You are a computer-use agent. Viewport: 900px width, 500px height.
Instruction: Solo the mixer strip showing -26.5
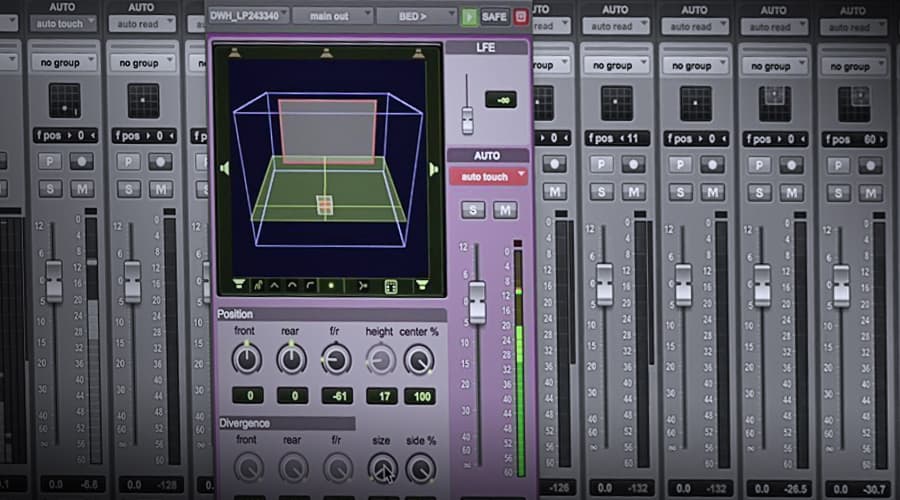759,192
